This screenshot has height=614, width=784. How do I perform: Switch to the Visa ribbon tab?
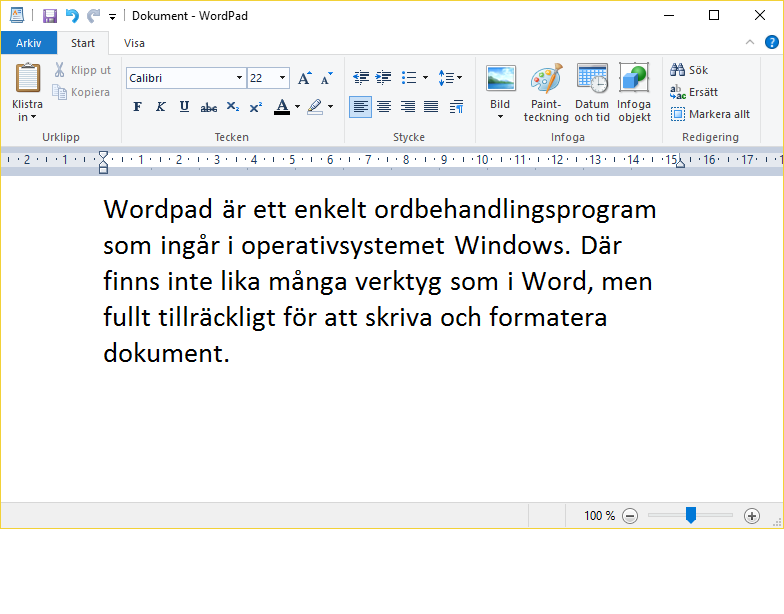click(134, 43)
